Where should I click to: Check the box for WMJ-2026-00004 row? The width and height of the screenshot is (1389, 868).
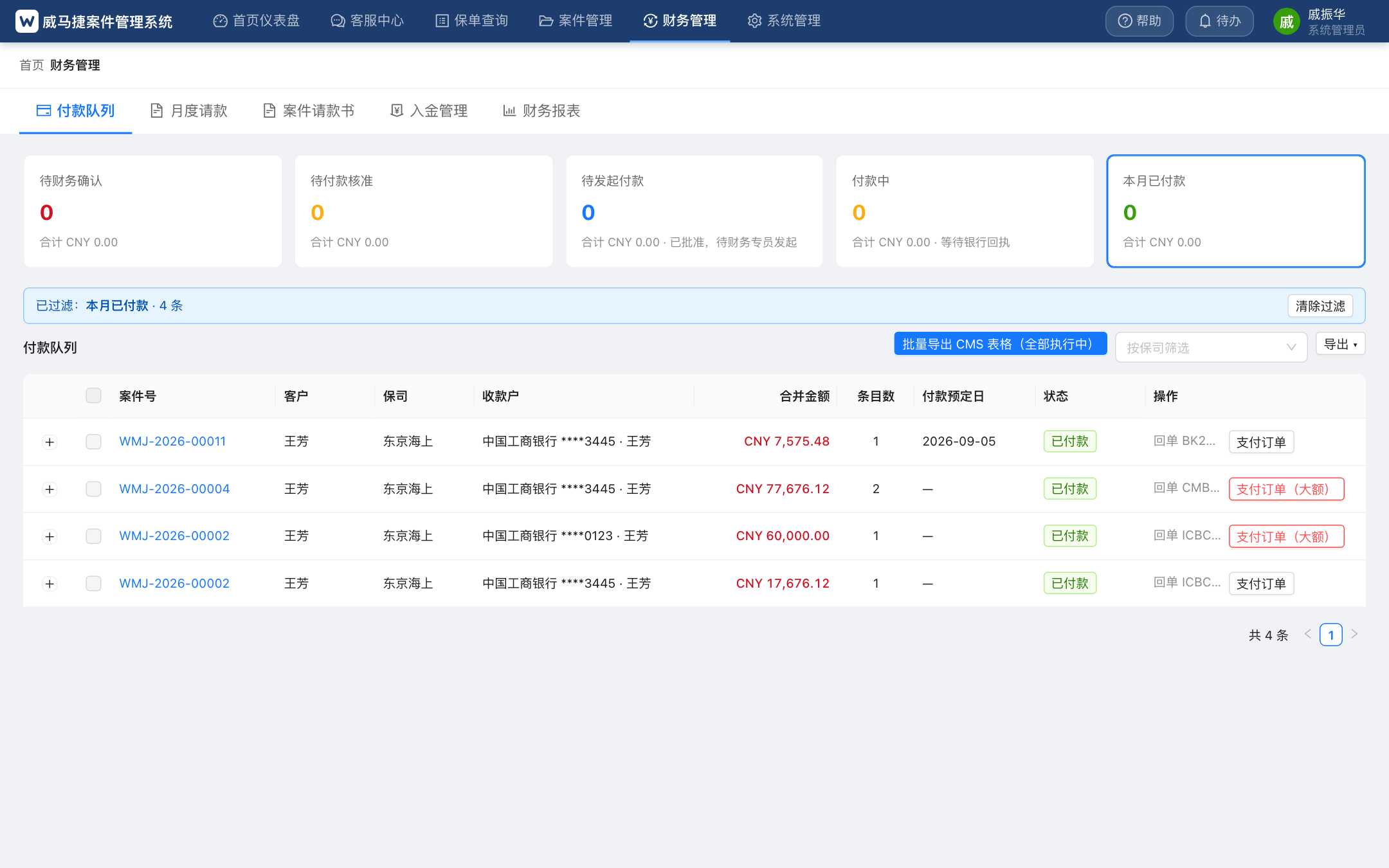click(94, 489)
